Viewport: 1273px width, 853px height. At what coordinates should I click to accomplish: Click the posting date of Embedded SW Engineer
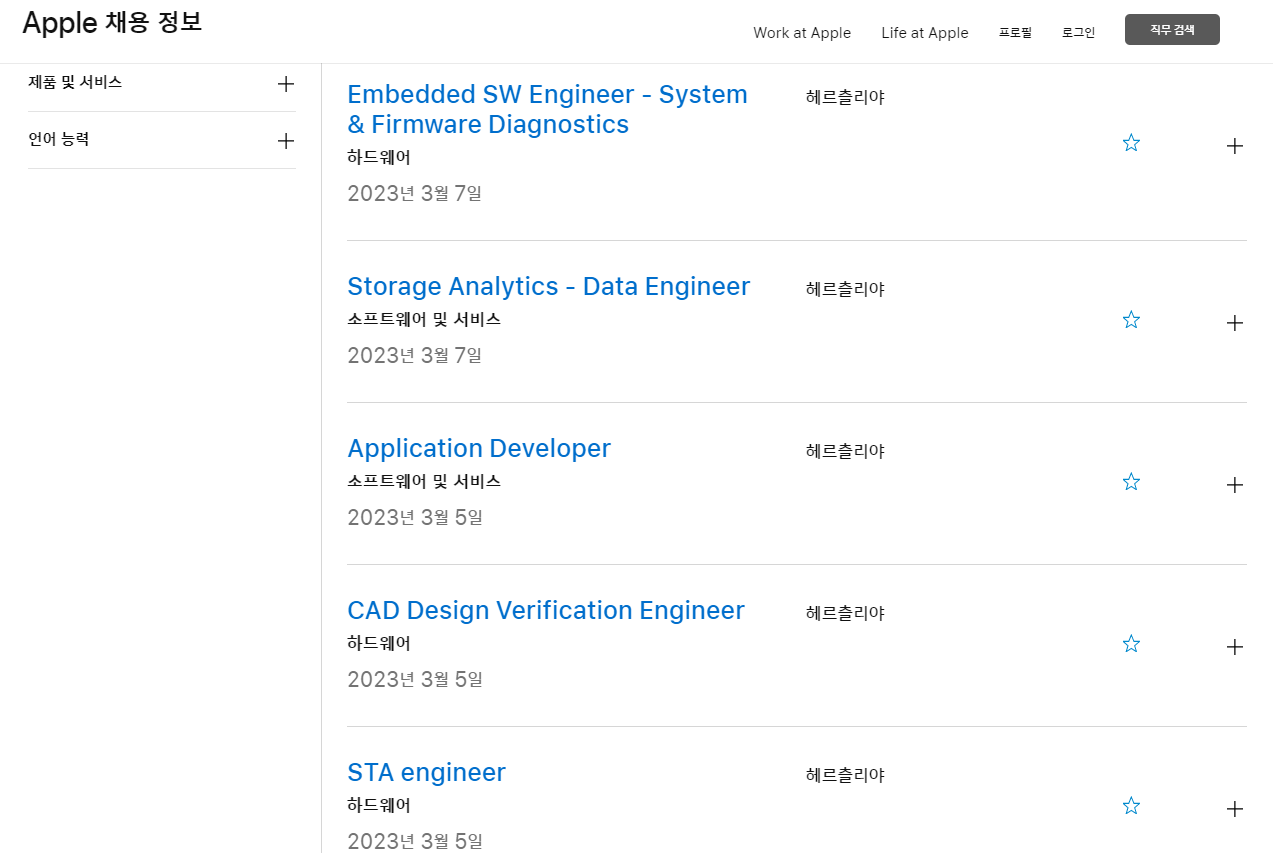415,193
